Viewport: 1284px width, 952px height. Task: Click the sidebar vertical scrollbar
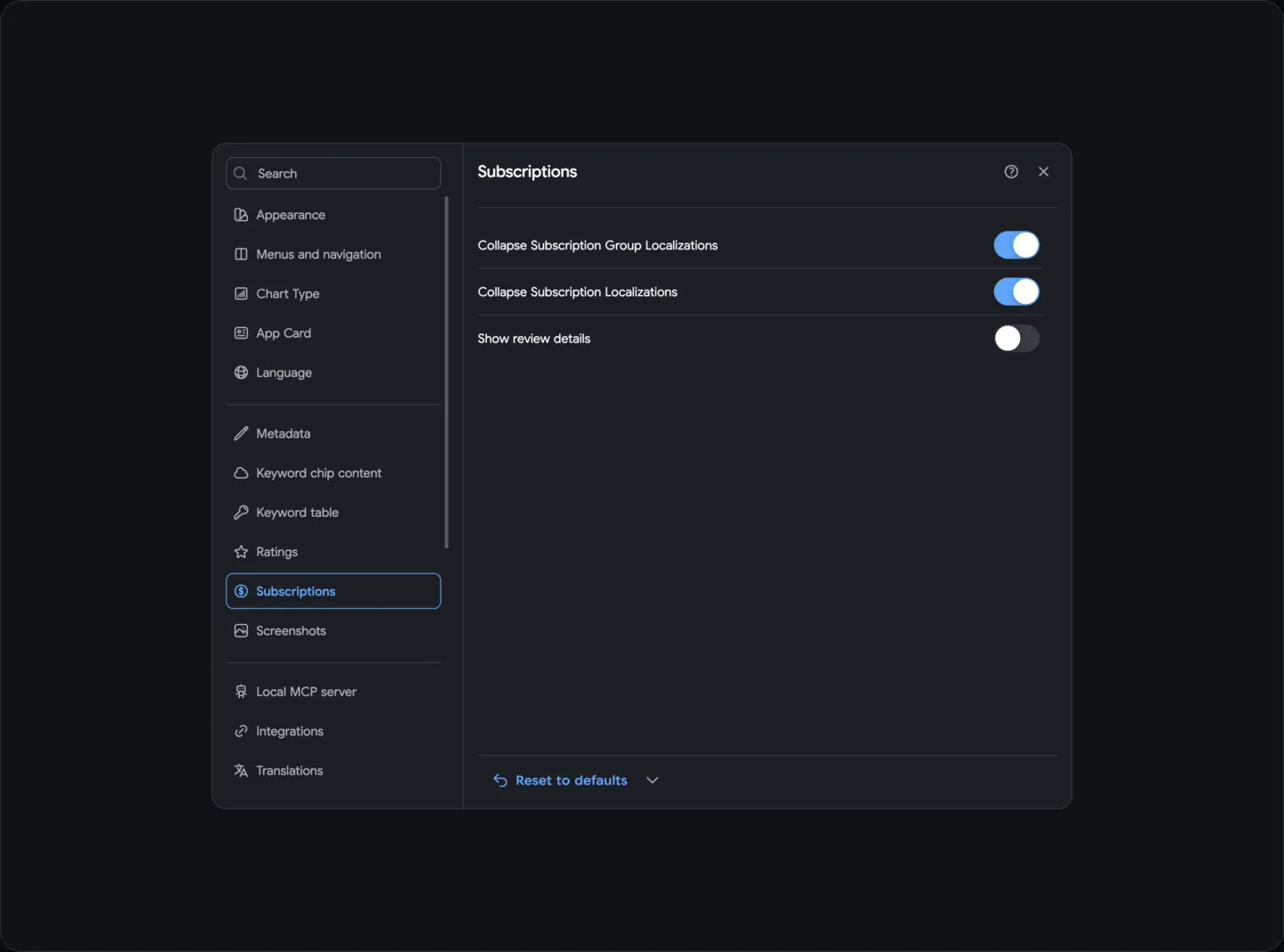coord(447,373)
